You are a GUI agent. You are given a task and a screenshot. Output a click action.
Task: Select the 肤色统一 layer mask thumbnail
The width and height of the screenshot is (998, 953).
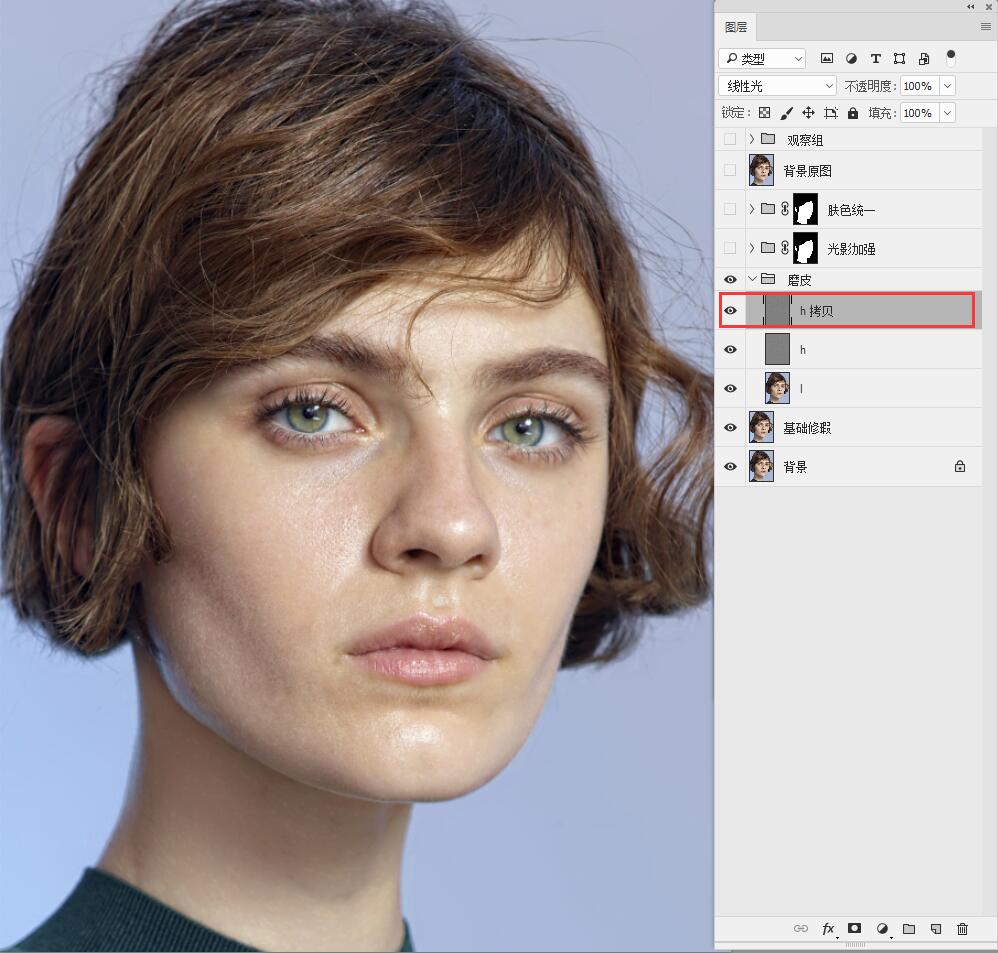tap(805, 209)
